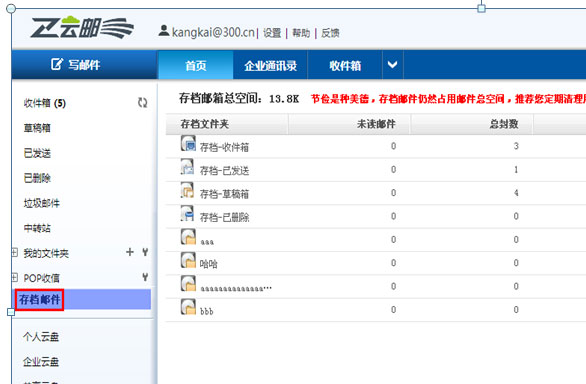Click total count 4 in 存档-草稿箱 row
The width and height of the screenshot is (586, 384).
516,193
